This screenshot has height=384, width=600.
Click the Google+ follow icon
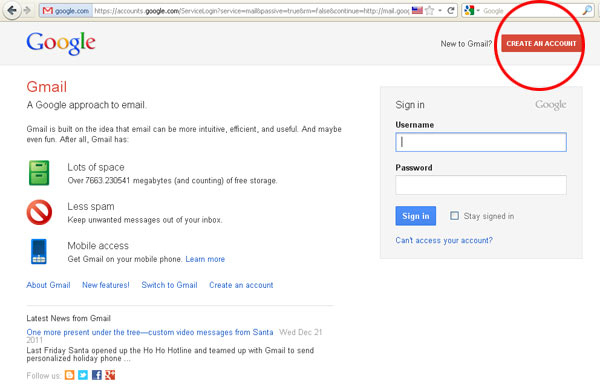pyautogui.click(x=110, y=375)
